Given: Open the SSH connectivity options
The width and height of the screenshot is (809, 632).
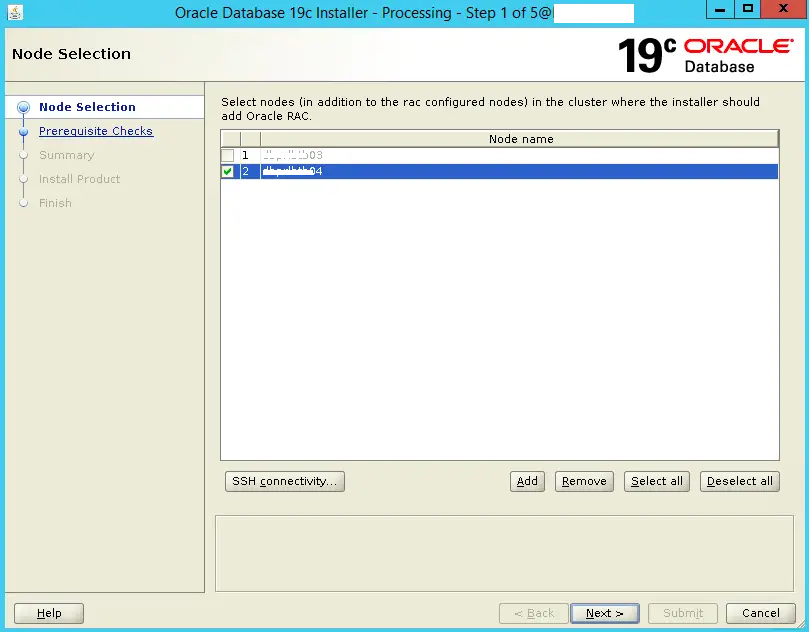Looking at the screenshot, I should pyautogui.click(x=285, y=481).
